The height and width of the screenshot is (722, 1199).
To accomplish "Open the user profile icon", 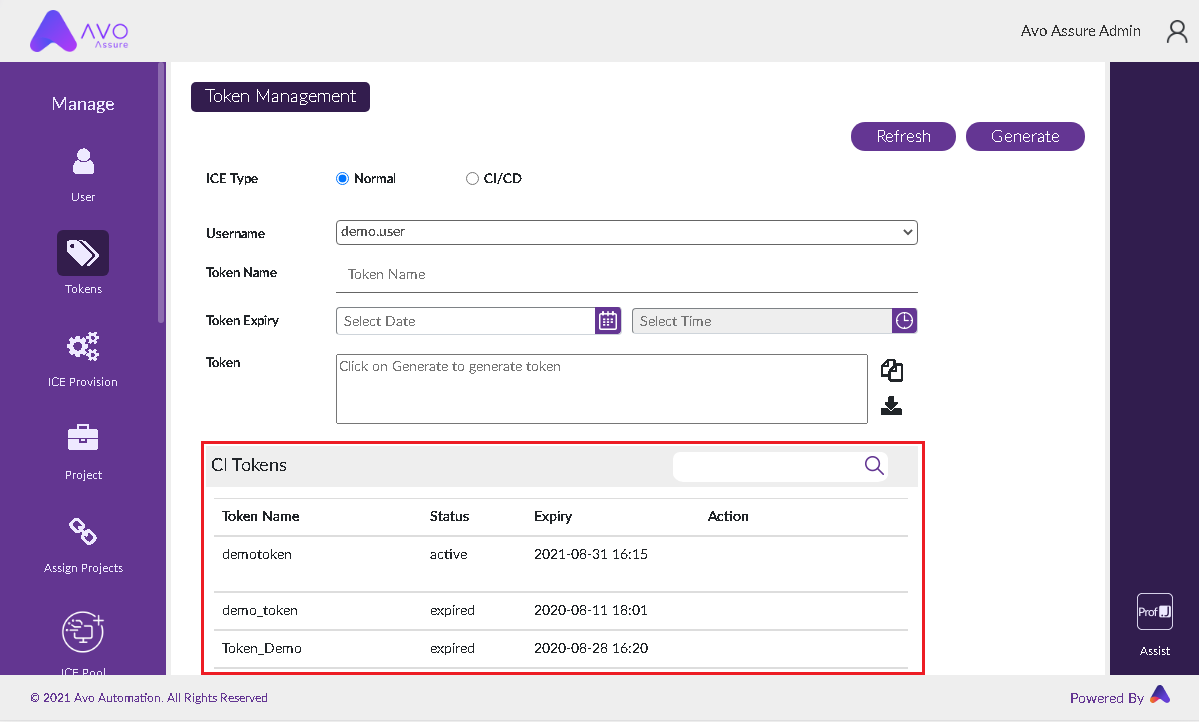I will 1177,31.
